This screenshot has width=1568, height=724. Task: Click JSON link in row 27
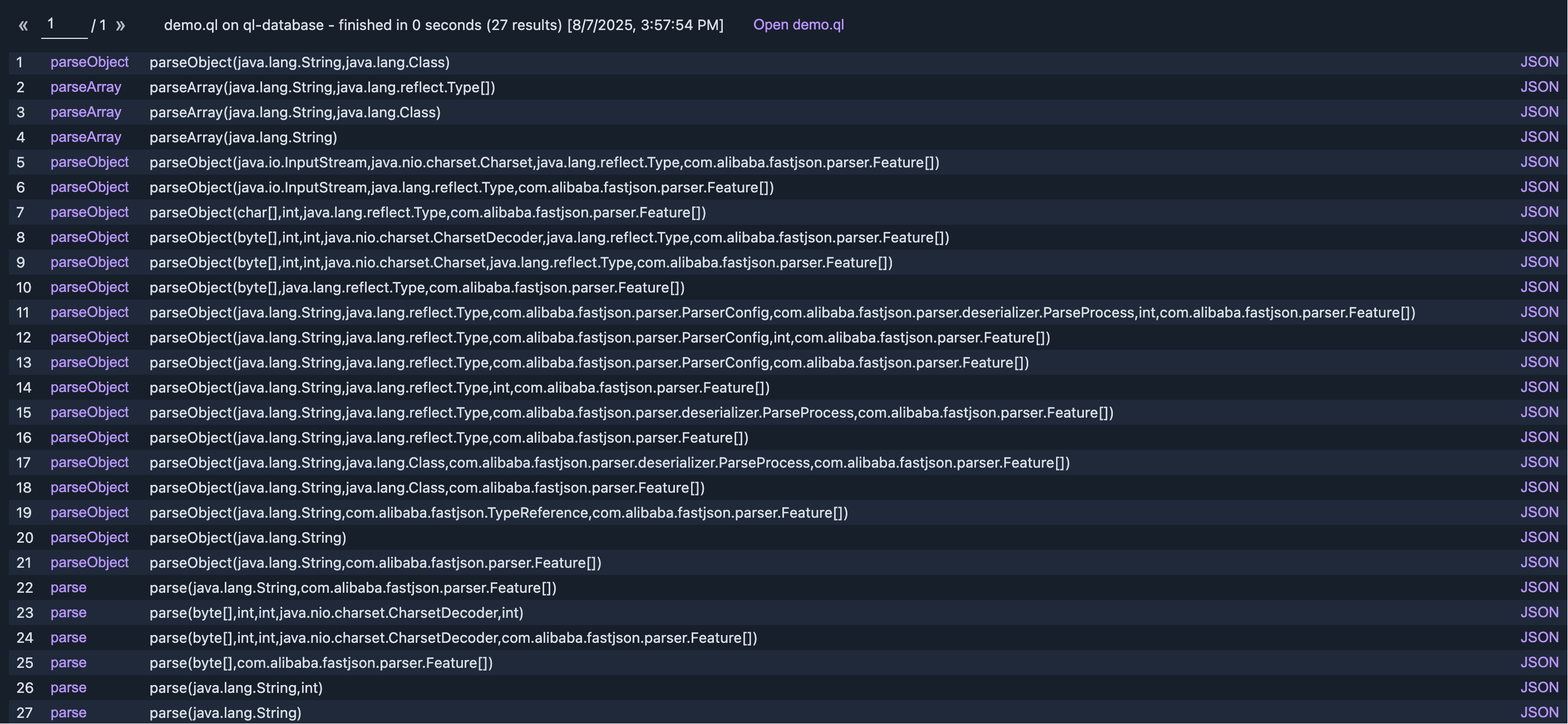(x=1539, y=712)
